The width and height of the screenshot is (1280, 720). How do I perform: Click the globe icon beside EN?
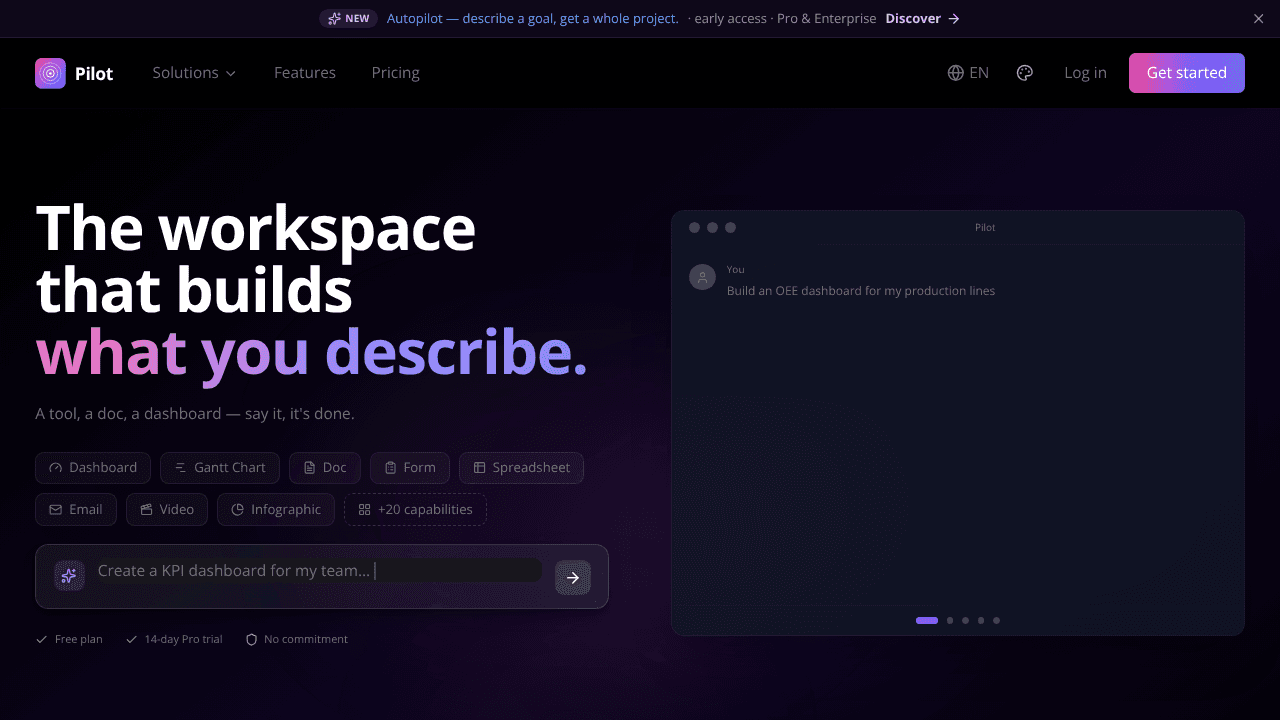(x=955, y=73)
